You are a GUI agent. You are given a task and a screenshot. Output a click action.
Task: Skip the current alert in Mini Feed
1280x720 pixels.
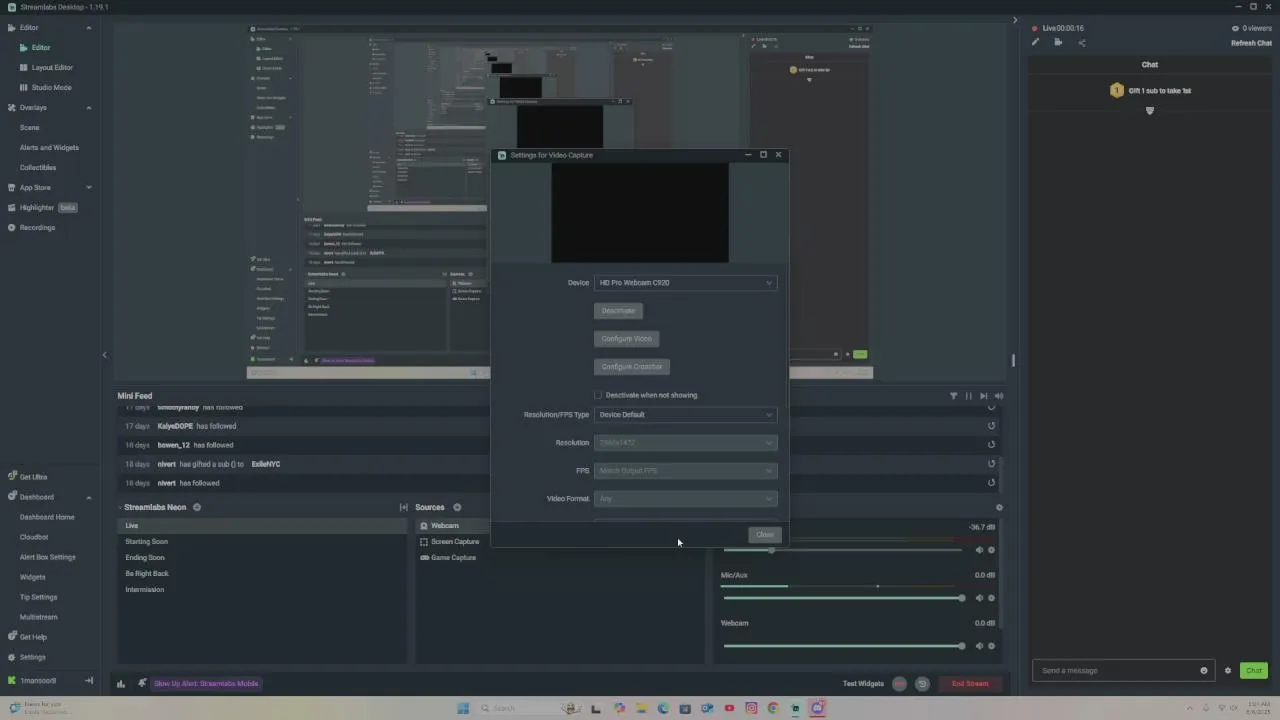pyautogui.click(x=984, y=396)
